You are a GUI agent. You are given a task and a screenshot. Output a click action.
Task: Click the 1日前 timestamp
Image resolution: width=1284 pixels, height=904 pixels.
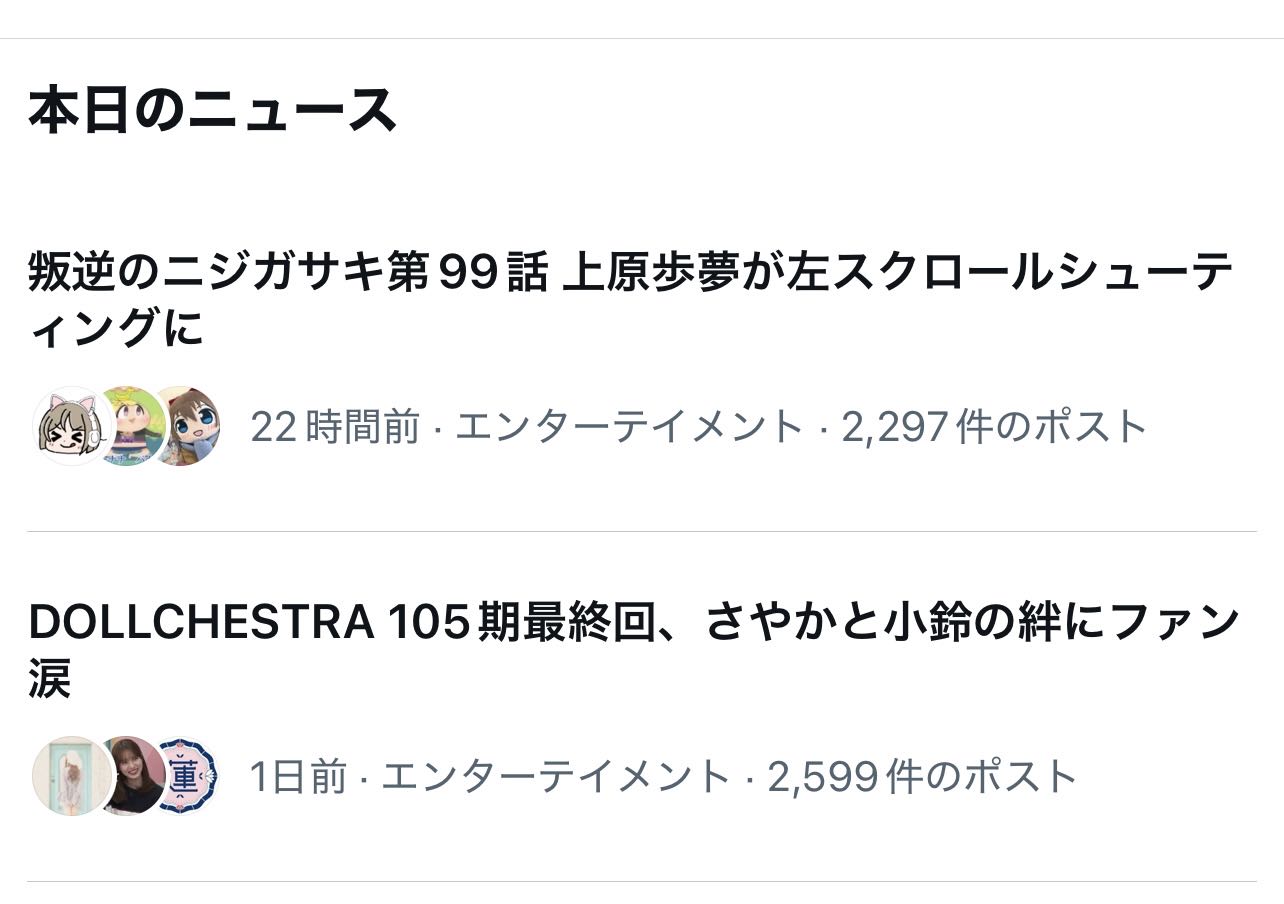click(x=298, y=777)
